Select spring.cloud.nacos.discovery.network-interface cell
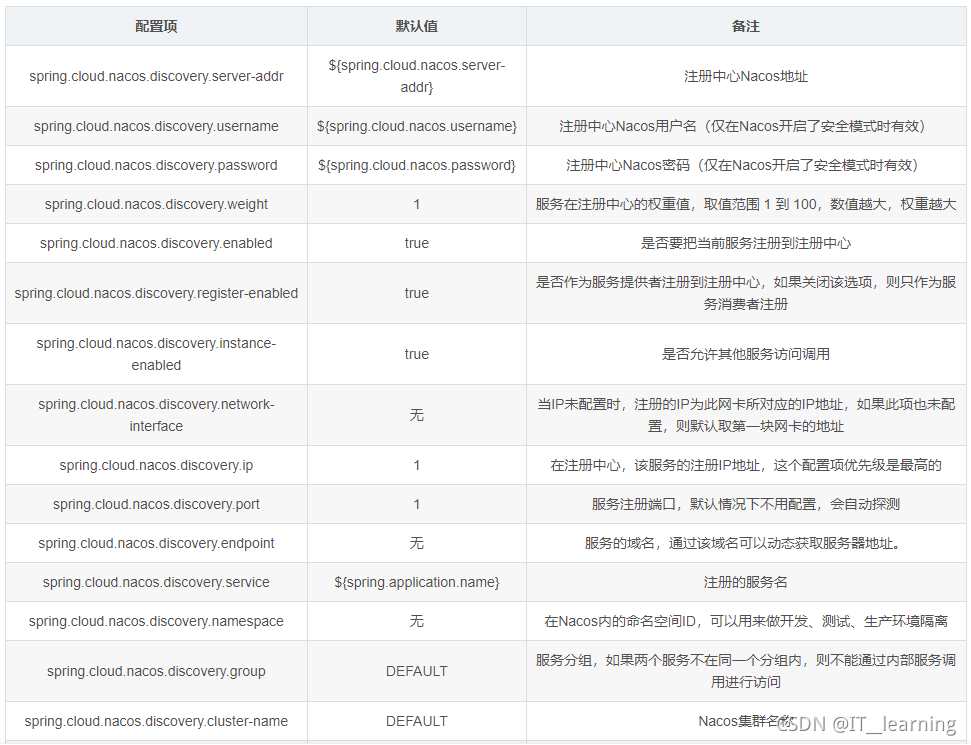Screen dimensions: 971x745 tap(156, 415)
